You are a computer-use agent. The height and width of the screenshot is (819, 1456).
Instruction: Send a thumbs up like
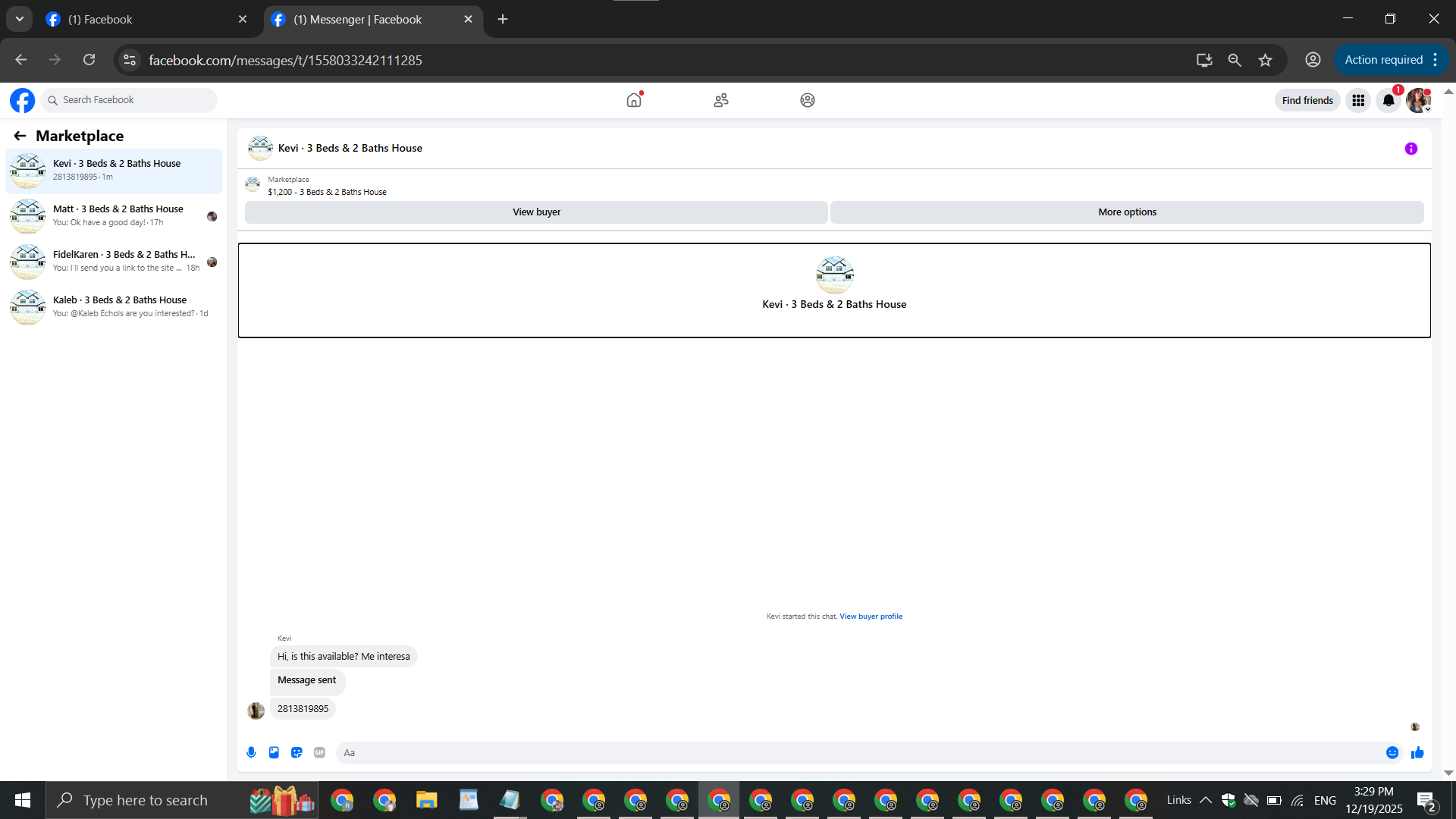1417,752
